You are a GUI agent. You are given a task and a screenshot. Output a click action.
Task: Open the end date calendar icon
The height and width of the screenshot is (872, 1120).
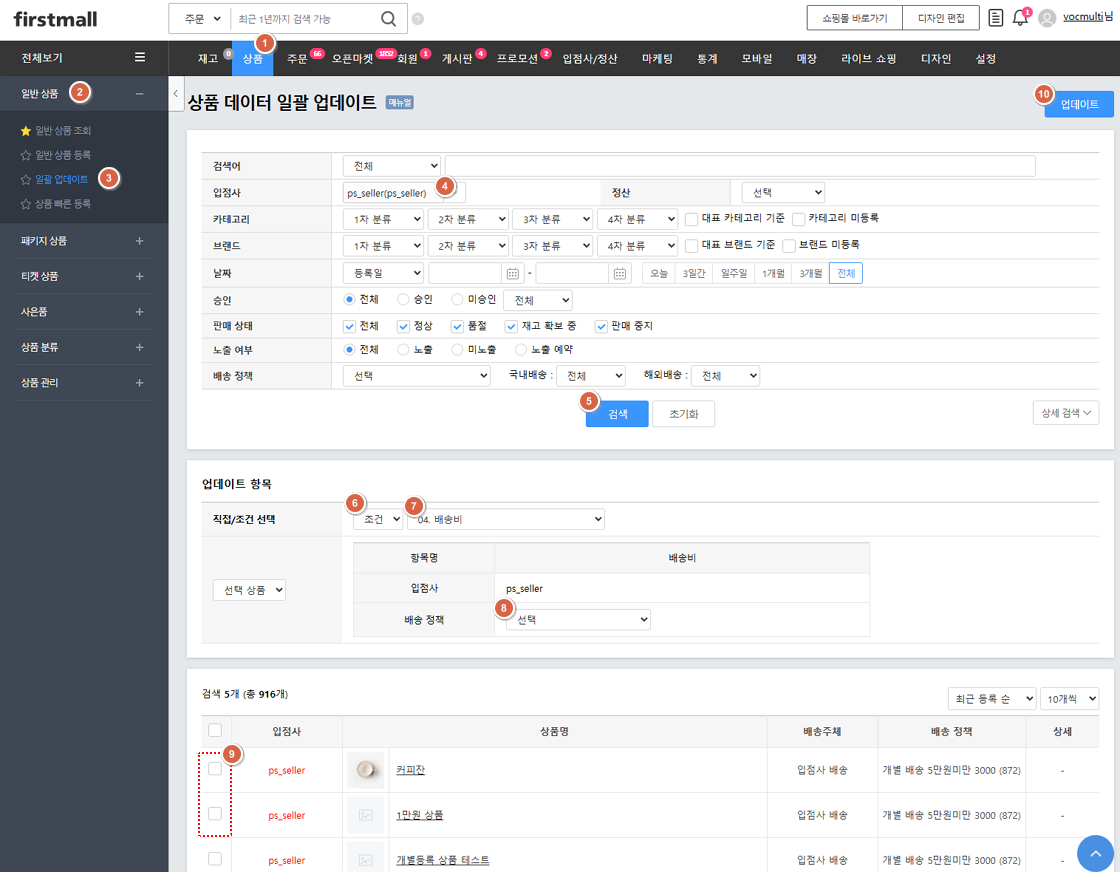619,274
